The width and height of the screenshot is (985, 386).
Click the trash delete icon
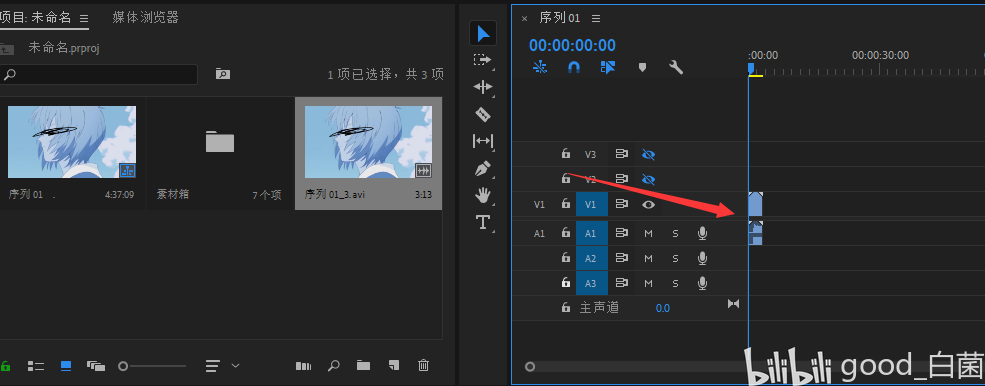[423, 365]
